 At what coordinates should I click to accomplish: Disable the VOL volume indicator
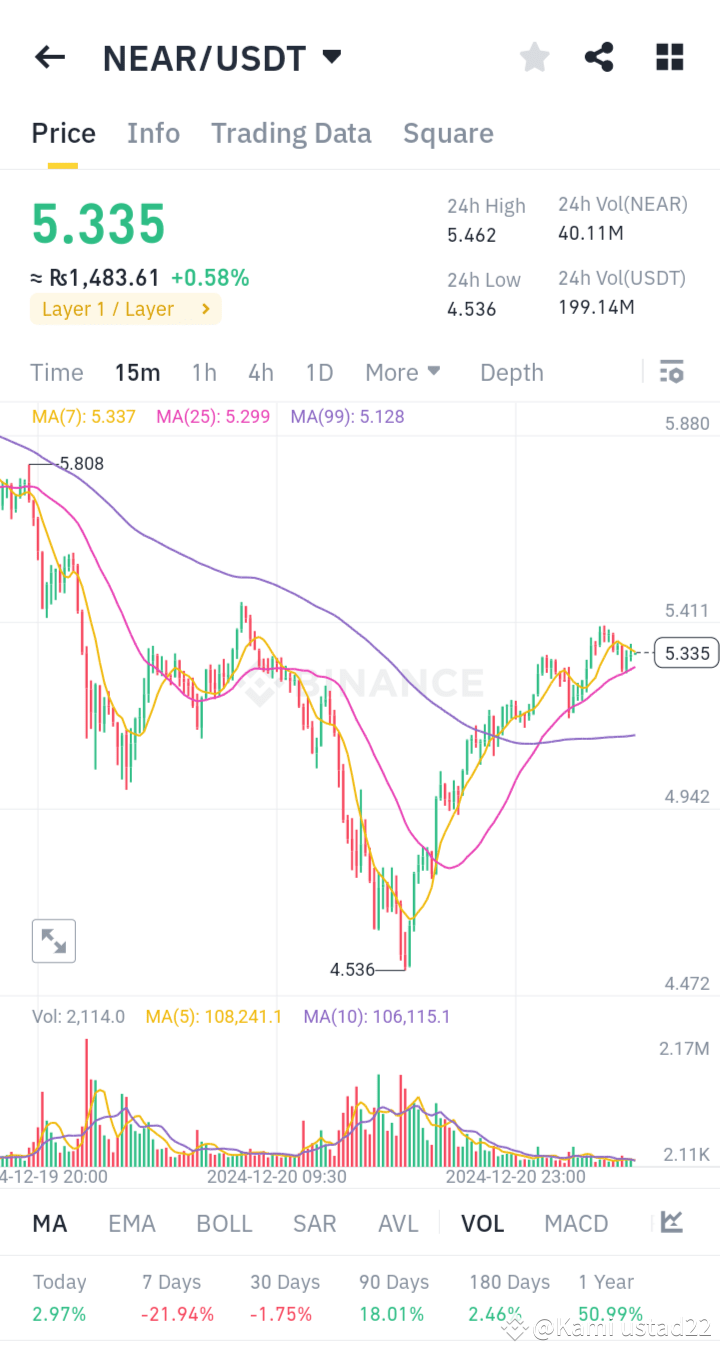coord(483,1223)
